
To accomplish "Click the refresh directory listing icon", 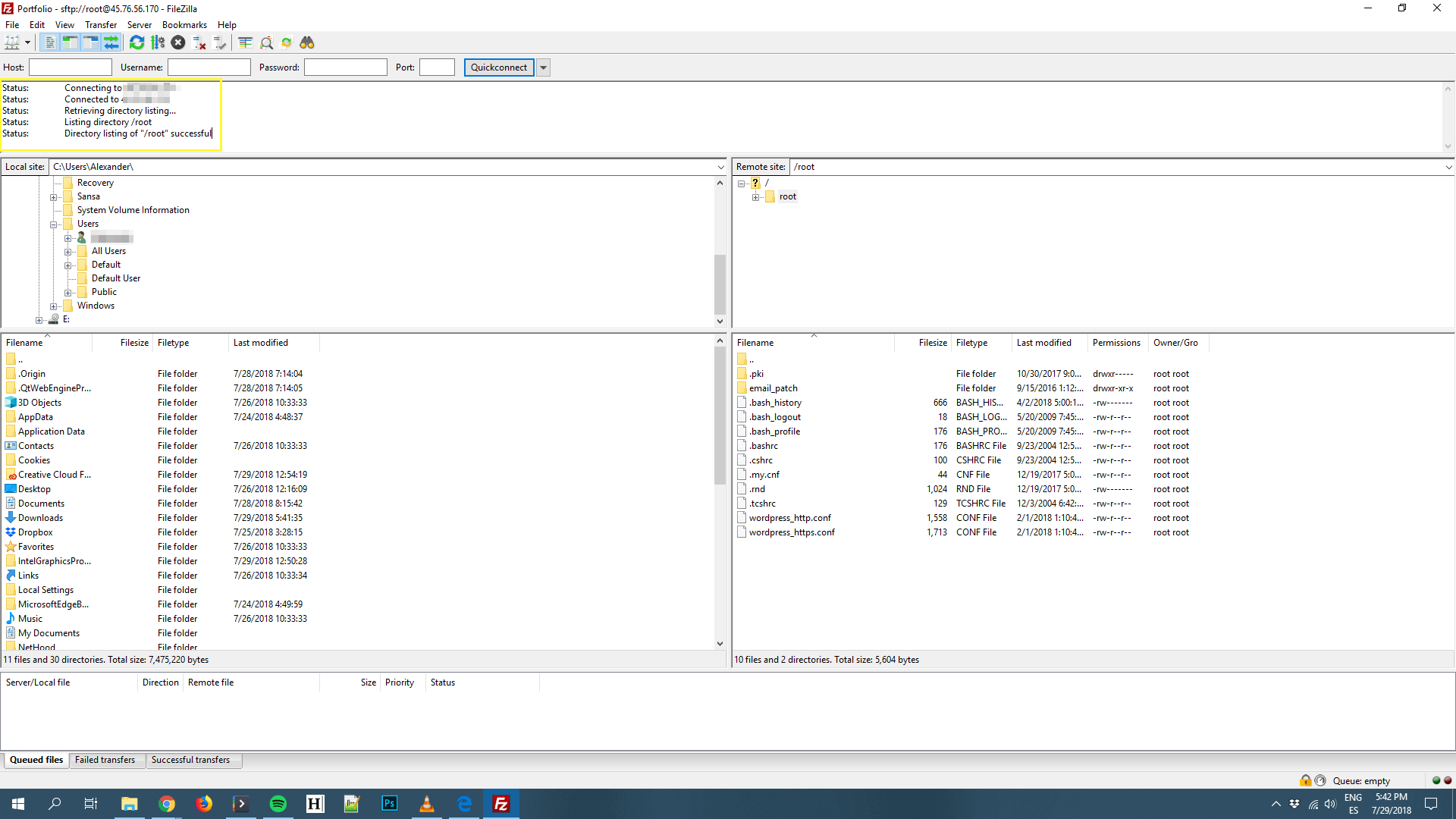I will (x=137, y=42).
